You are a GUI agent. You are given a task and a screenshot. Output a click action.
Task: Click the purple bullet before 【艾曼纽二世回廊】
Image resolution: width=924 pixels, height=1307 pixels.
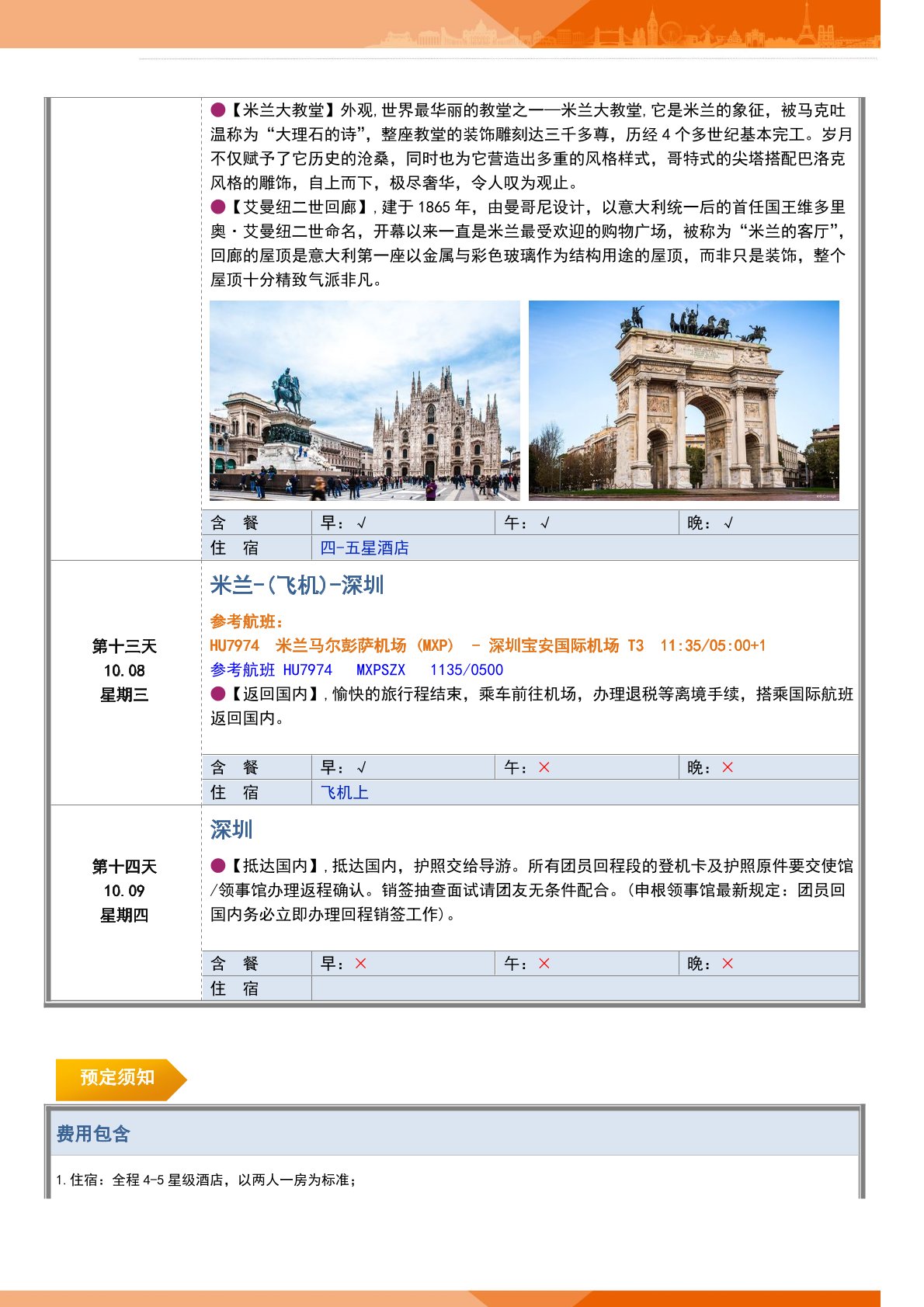[218, 207]
